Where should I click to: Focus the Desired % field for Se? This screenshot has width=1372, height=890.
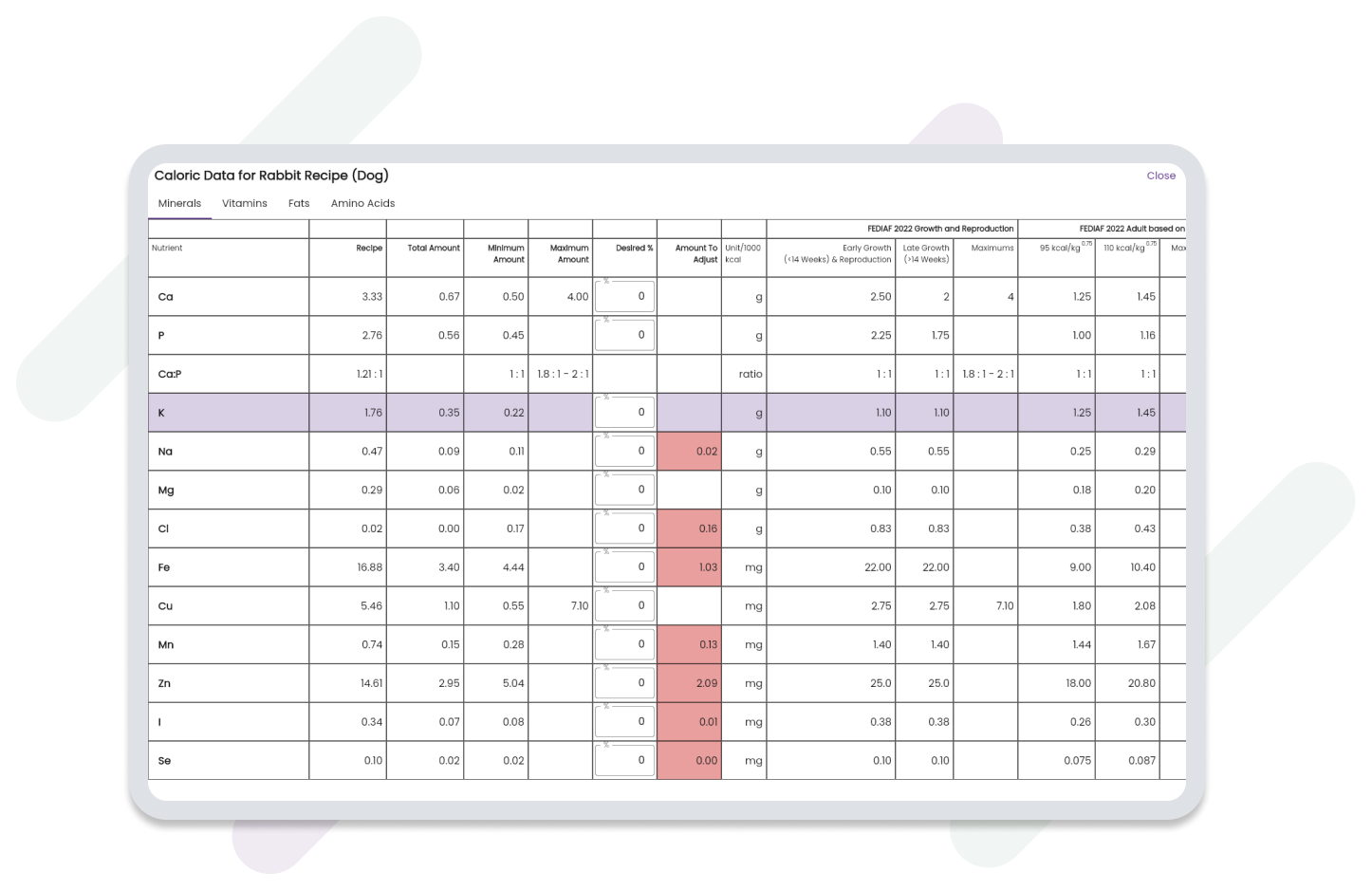(x=624, y=760)
